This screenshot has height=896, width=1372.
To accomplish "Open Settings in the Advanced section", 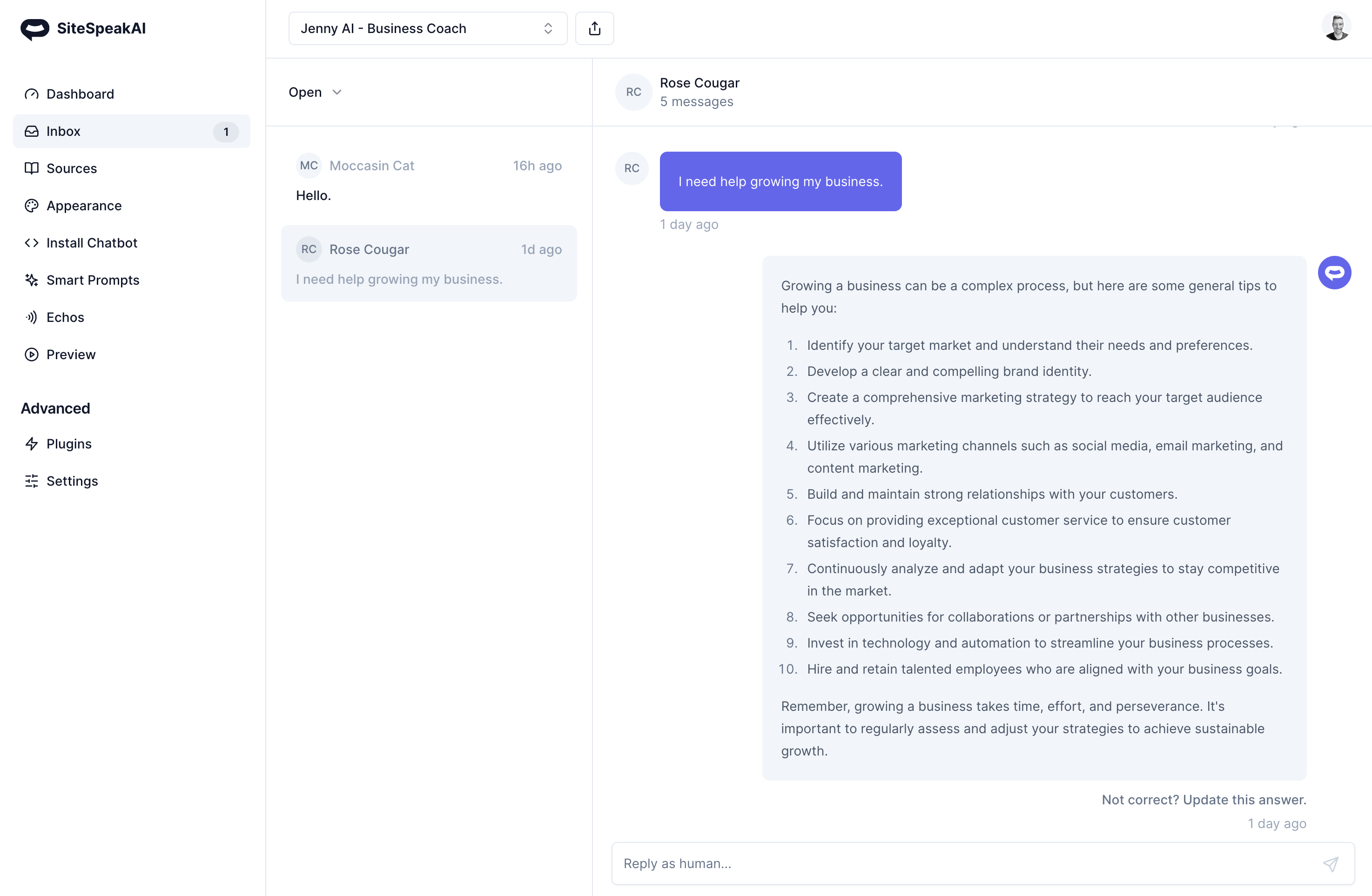I will coord(72,481).
